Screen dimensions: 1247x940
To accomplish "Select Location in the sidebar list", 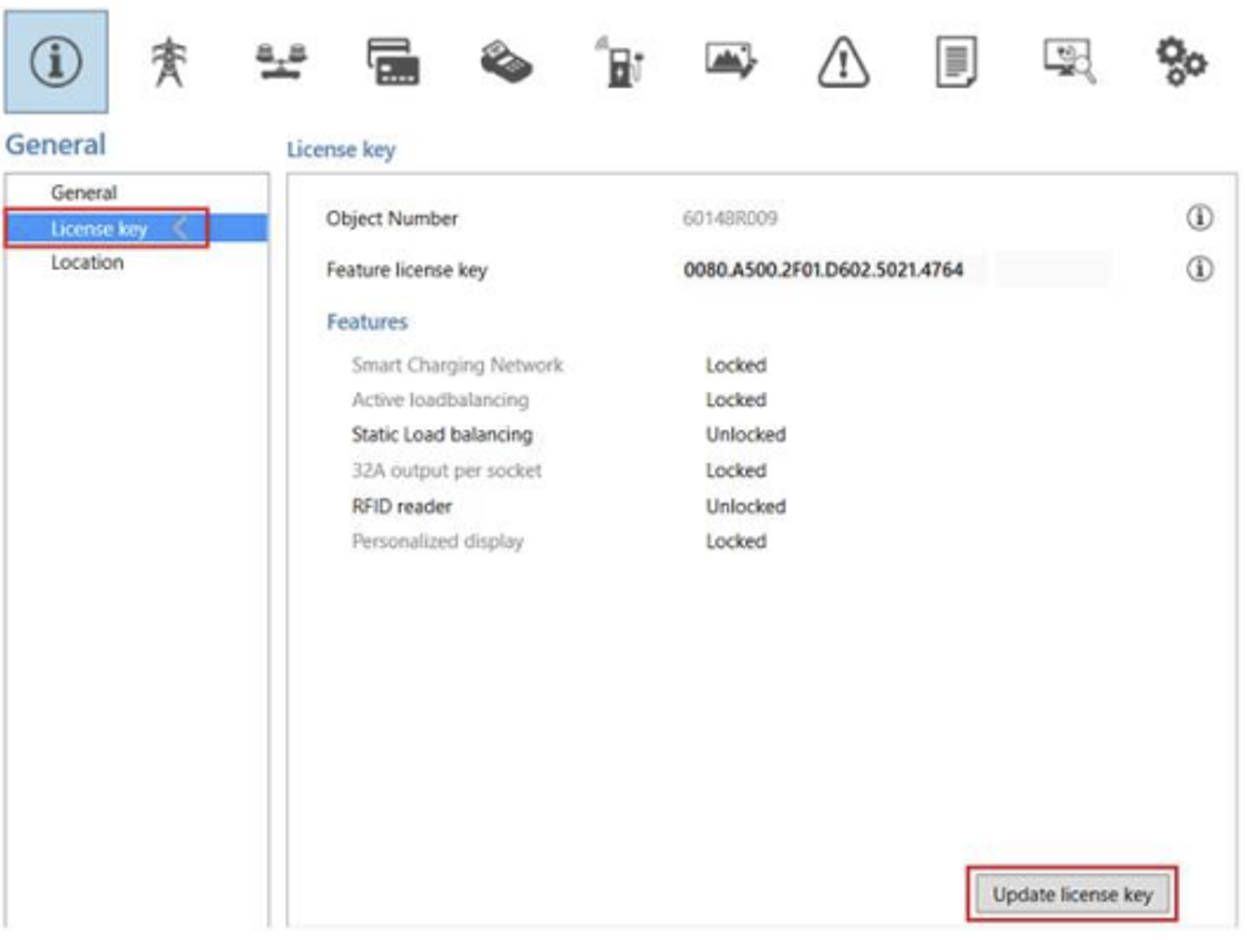I will [87, 263].
